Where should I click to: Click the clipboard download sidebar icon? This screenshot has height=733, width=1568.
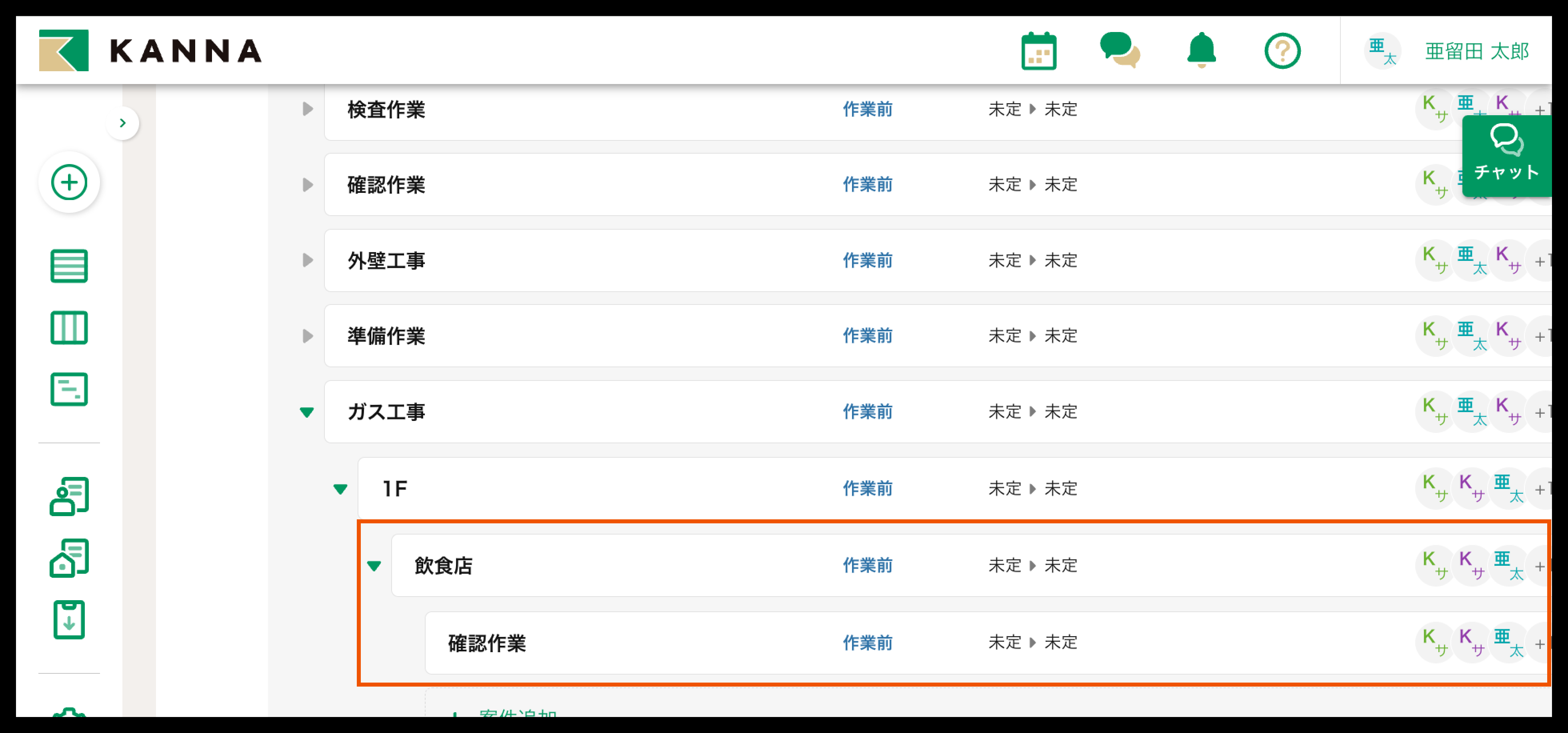(x=69, y=620)
